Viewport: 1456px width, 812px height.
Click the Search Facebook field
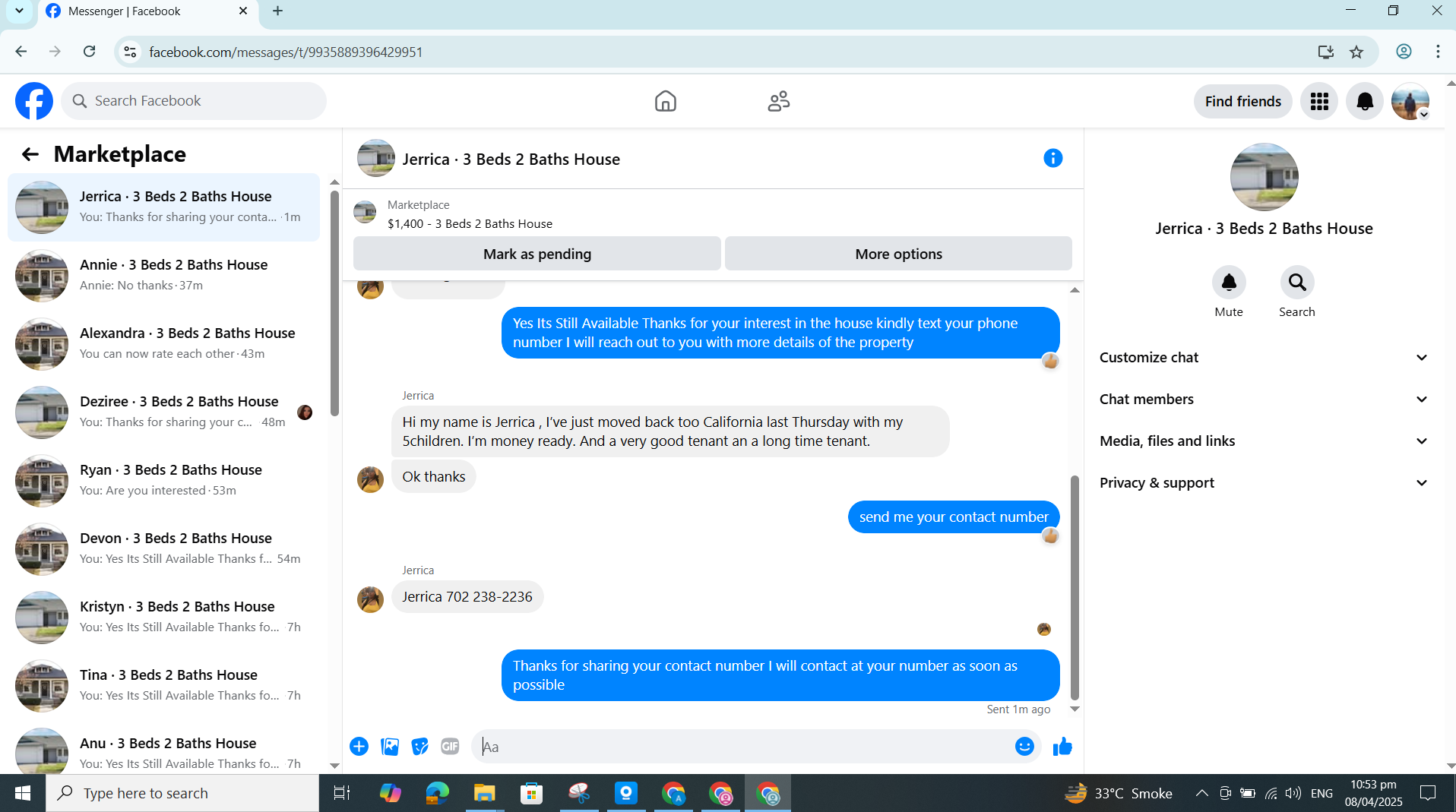[194, 101]
